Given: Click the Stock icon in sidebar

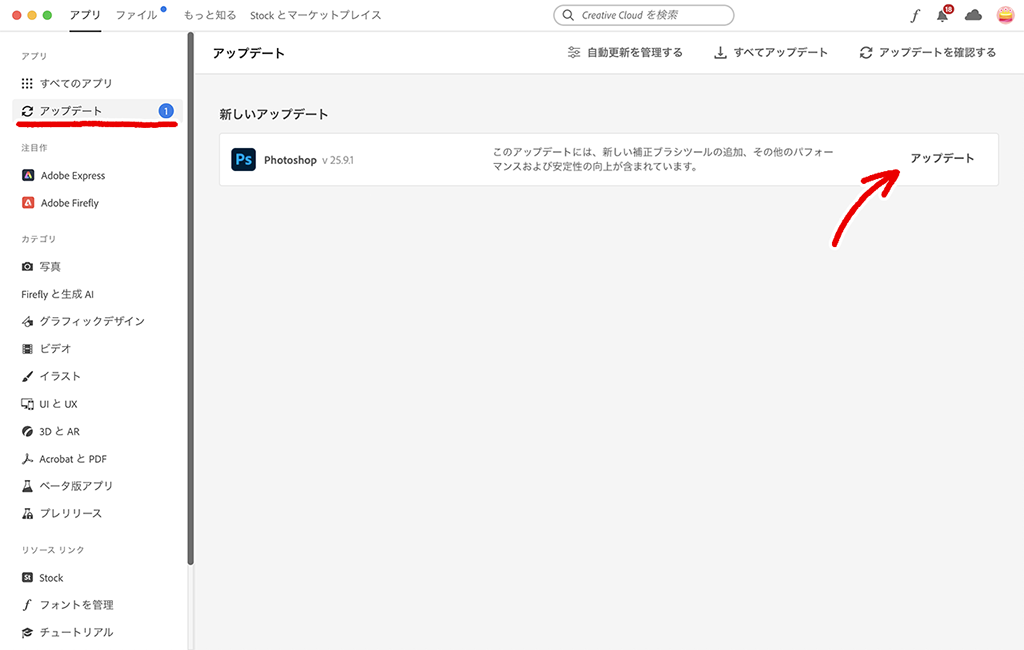Looking at the screenshot, I should [27, 577].
